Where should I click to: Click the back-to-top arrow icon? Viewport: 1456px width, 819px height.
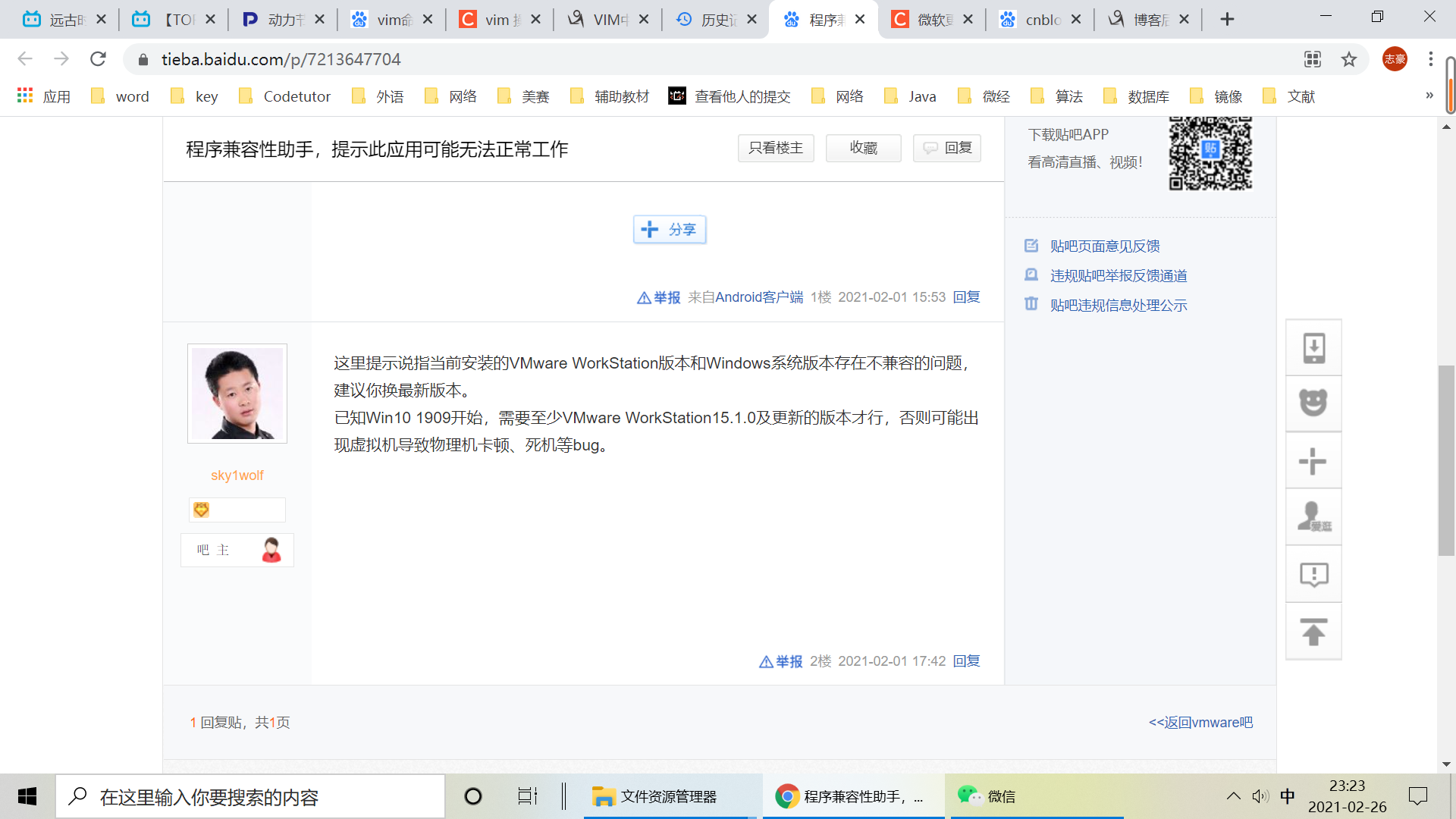(1313, 632)
